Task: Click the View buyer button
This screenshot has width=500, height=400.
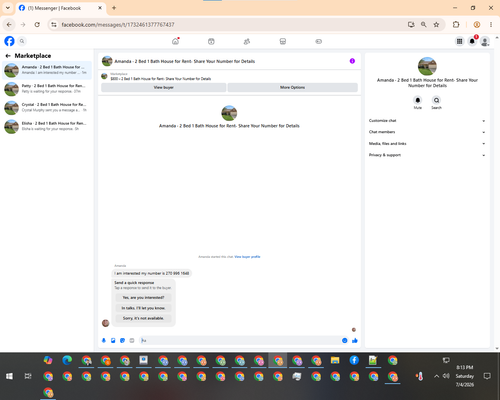Action: 164,87
